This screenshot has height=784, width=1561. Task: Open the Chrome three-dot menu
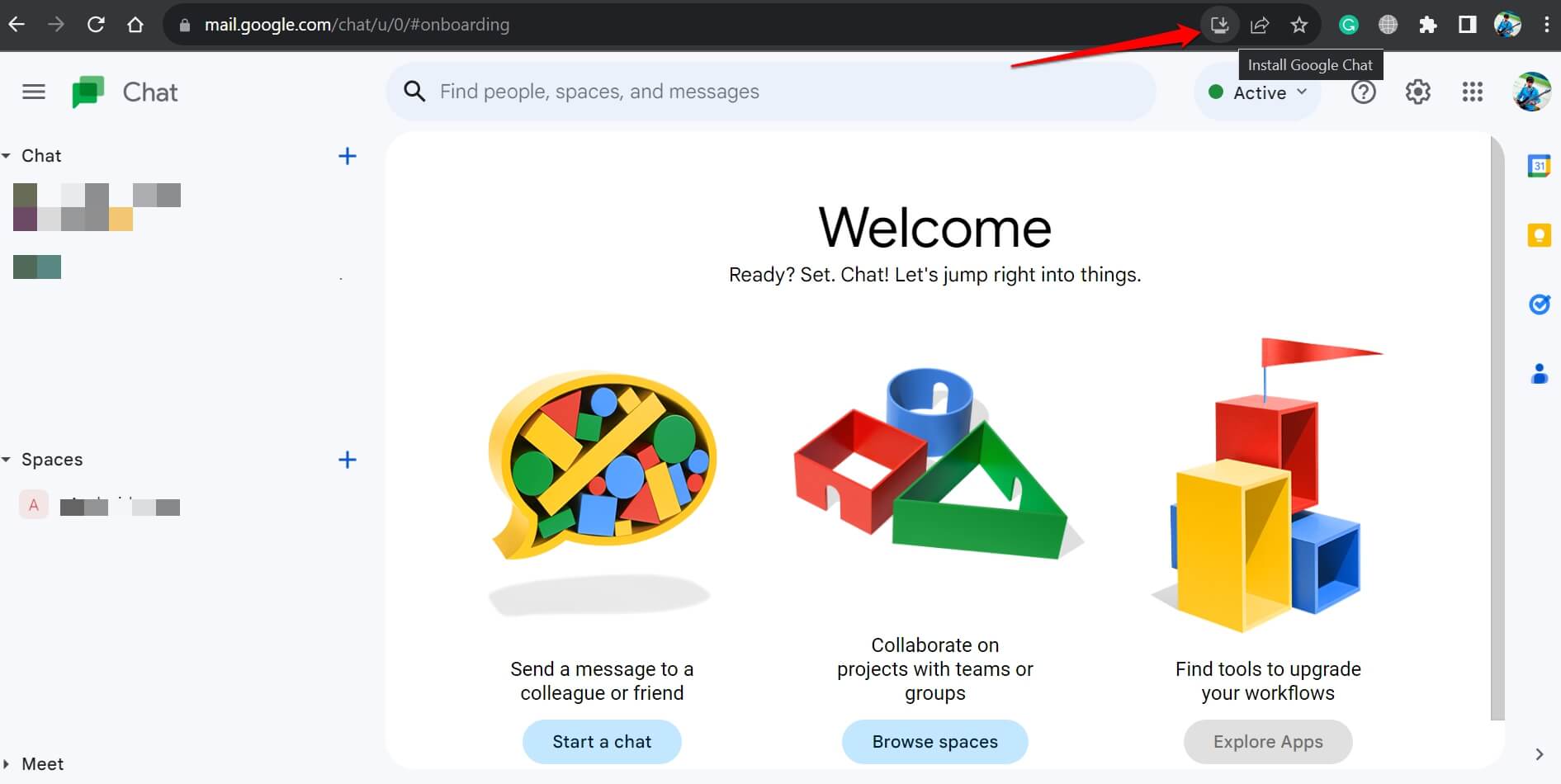tap(1546, 25)
